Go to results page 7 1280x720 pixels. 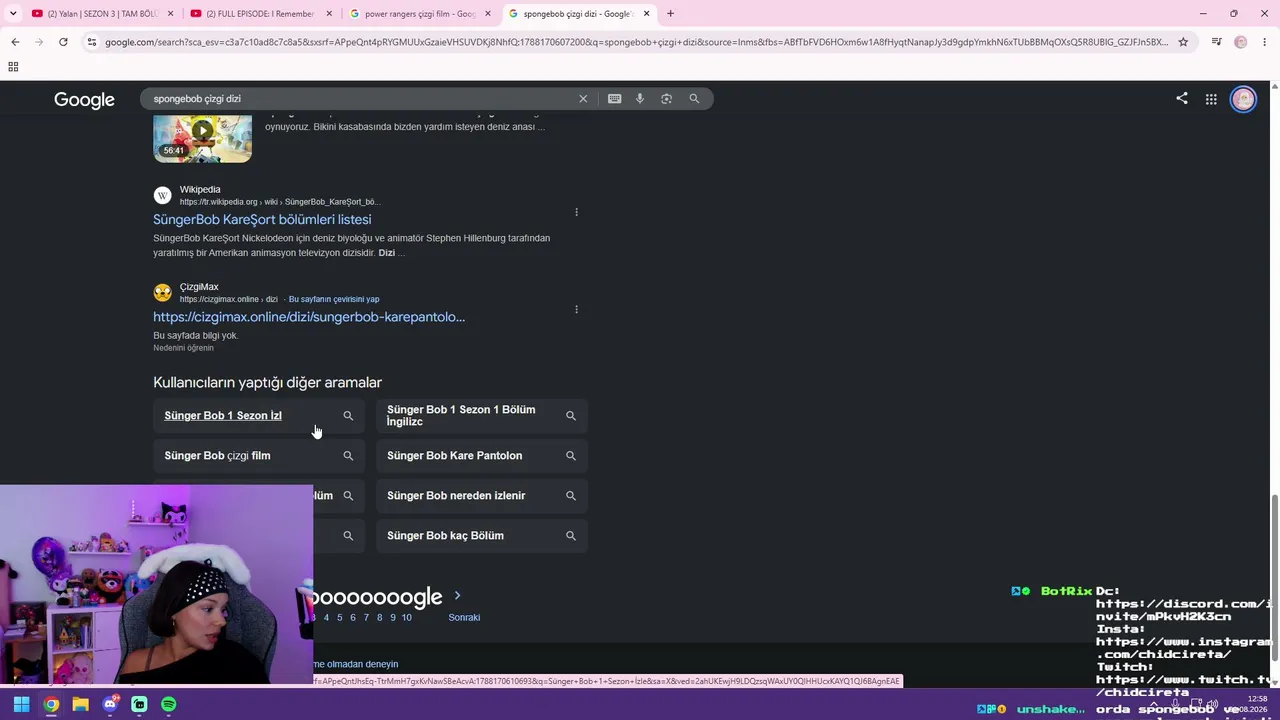[x=366, y=618]
